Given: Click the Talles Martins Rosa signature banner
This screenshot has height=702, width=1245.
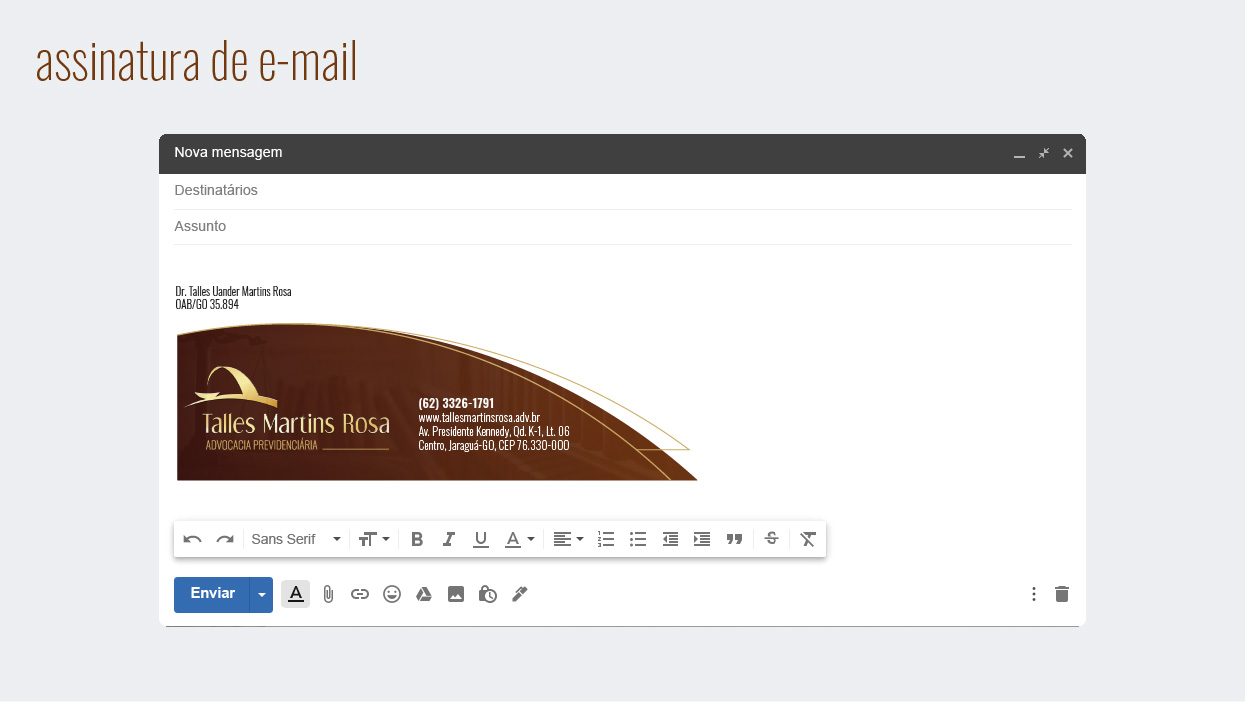Looking at the screenshot, I should [437, 402].
